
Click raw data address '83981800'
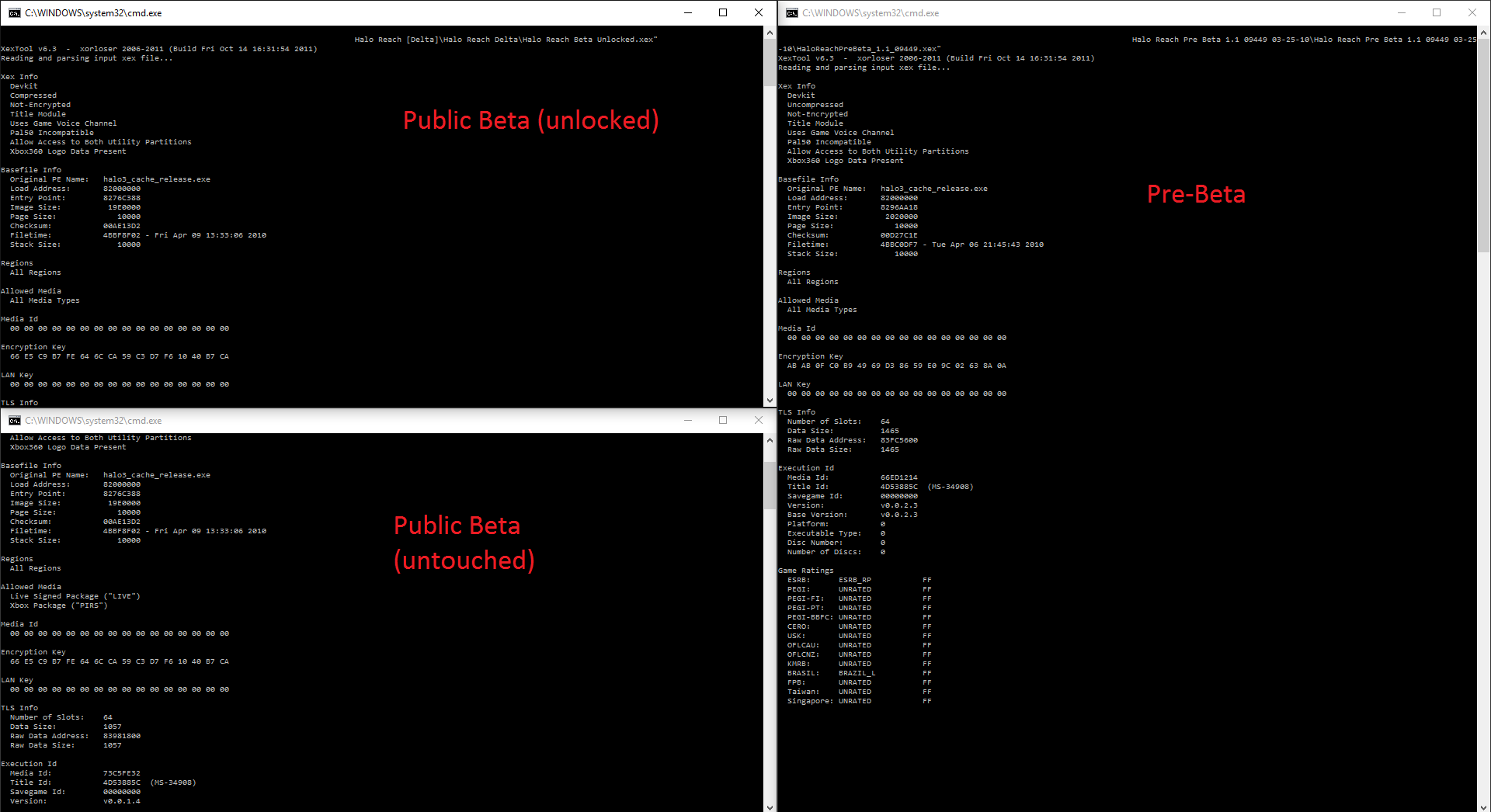[121, 736]
